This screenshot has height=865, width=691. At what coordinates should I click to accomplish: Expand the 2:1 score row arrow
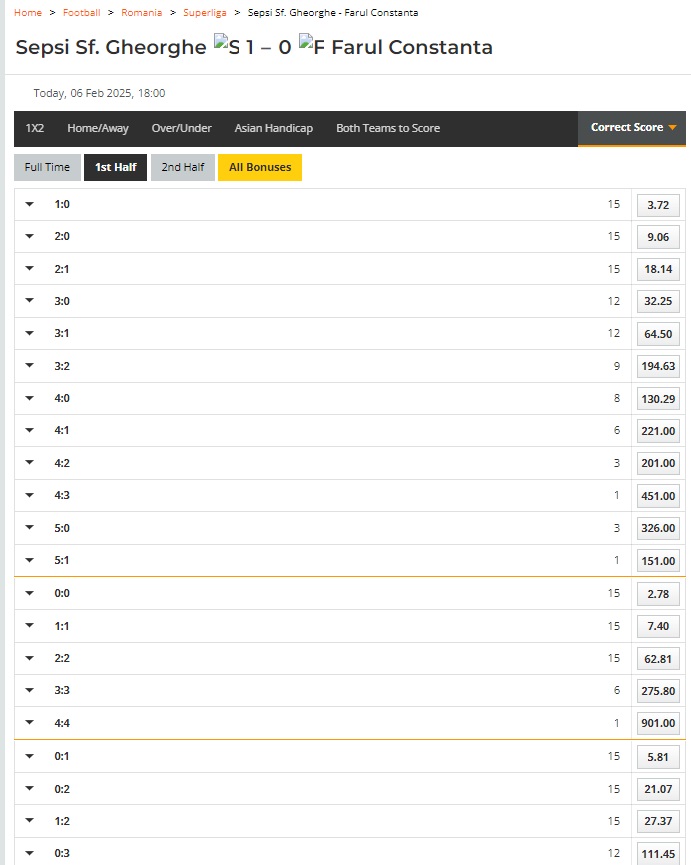(x=30, y=269)
